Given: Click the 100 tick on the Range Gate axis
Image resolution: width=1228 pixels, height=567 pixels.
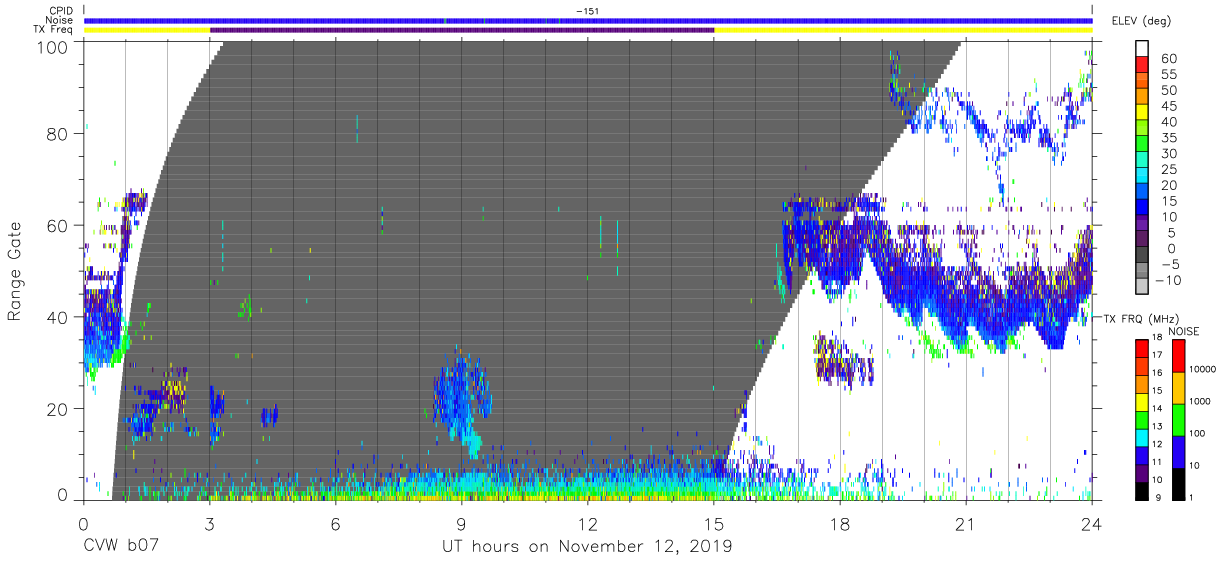Looking at the screenshot, I should [51, 46].
